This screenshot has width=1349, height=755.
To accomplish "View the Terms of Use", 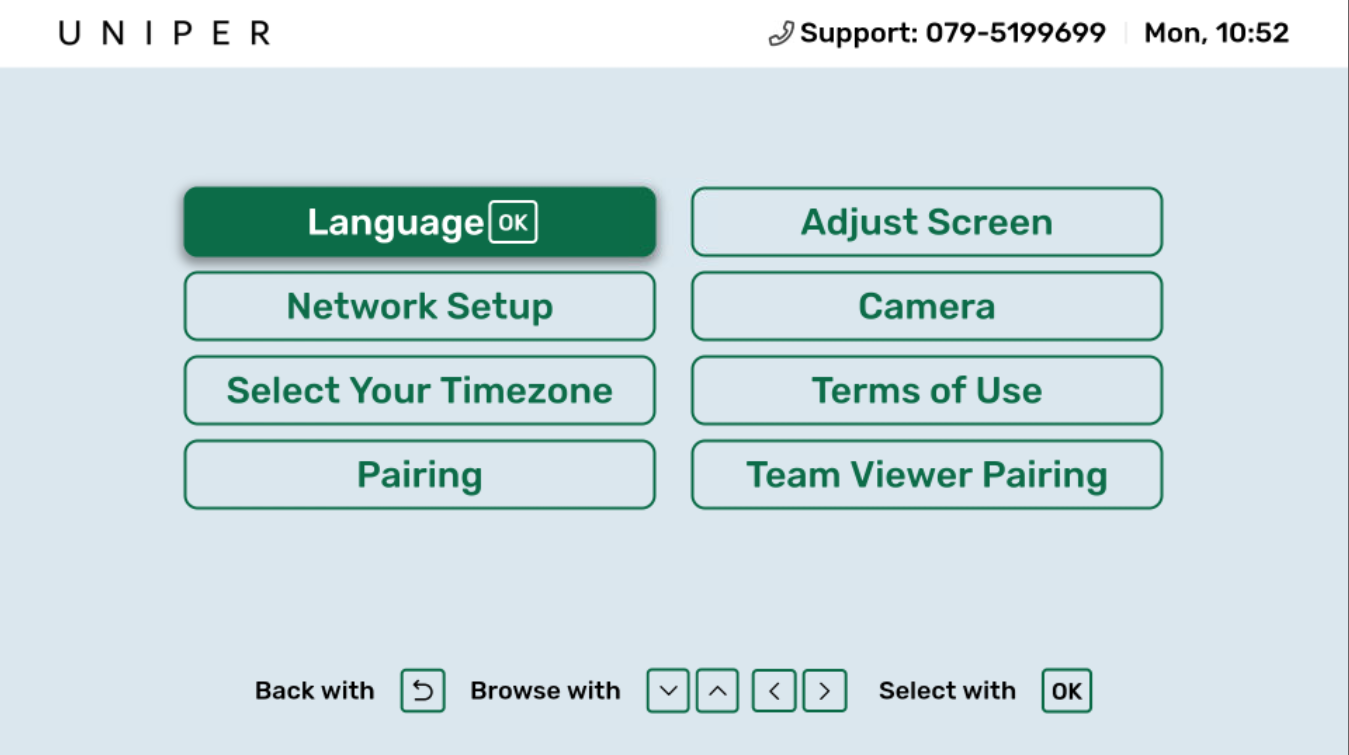I will (x=927, y=390).
